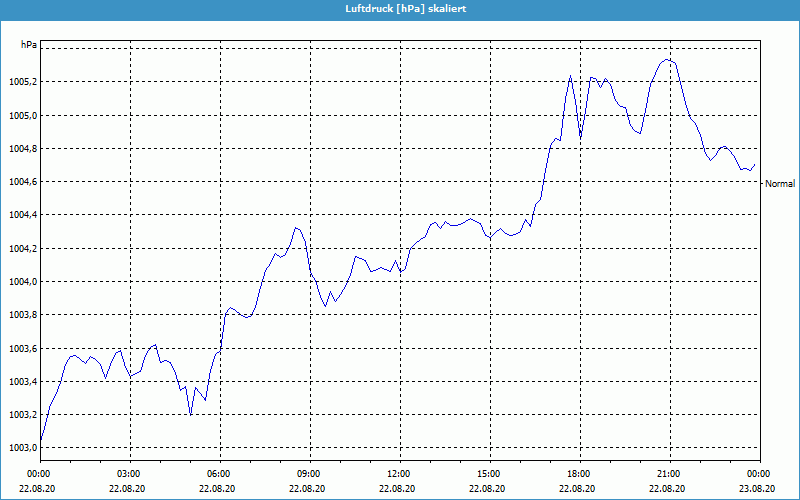This screenshot has height=500, width=800.
Task: Click the 1004,0 y-axis value
Action: coord(23,282)
